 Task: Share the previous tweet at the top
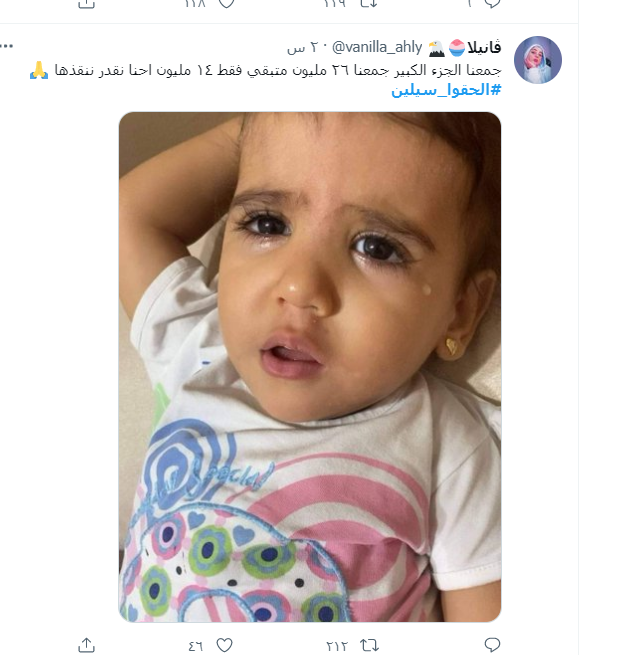coord(86,3)
